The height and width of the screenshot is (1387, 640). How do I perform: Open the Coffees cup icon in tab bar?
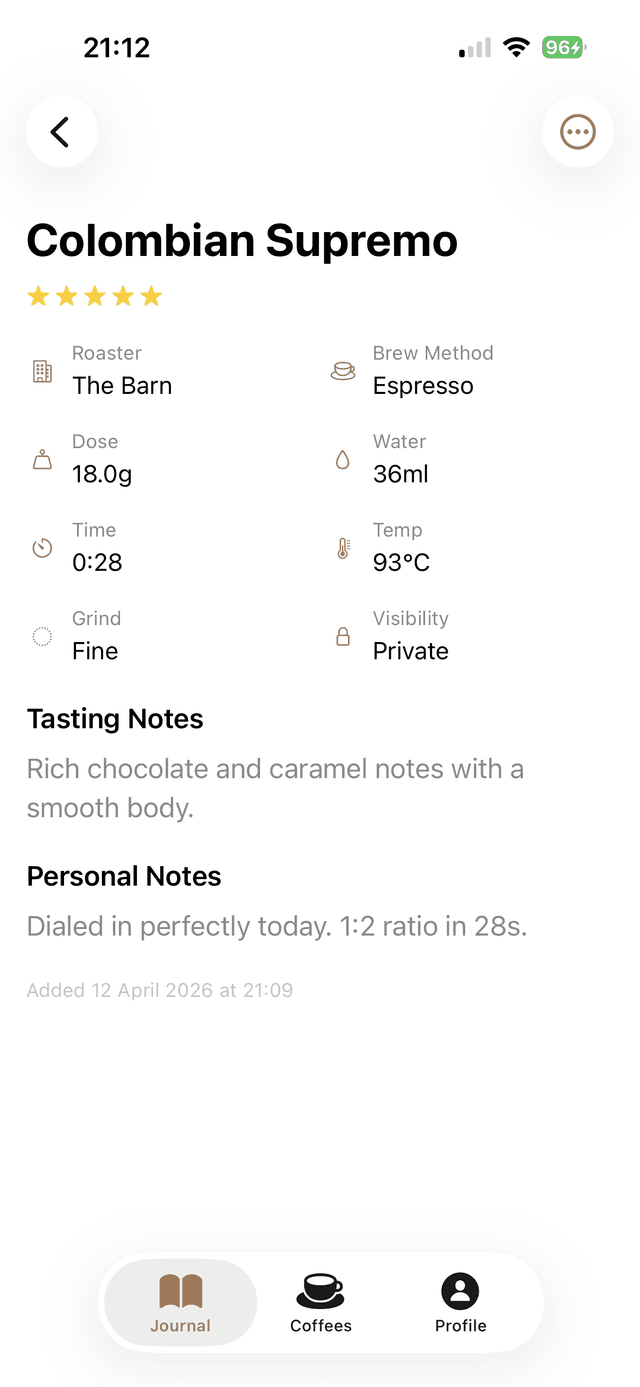tap(320, 1291)
